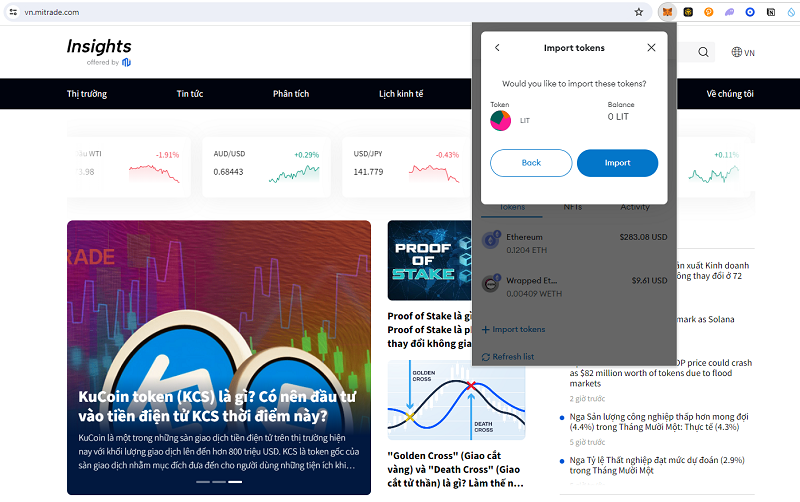Open Nga Sản lượng công nghiệp news item
Viewport: 800px width, 502px height.
659,422
